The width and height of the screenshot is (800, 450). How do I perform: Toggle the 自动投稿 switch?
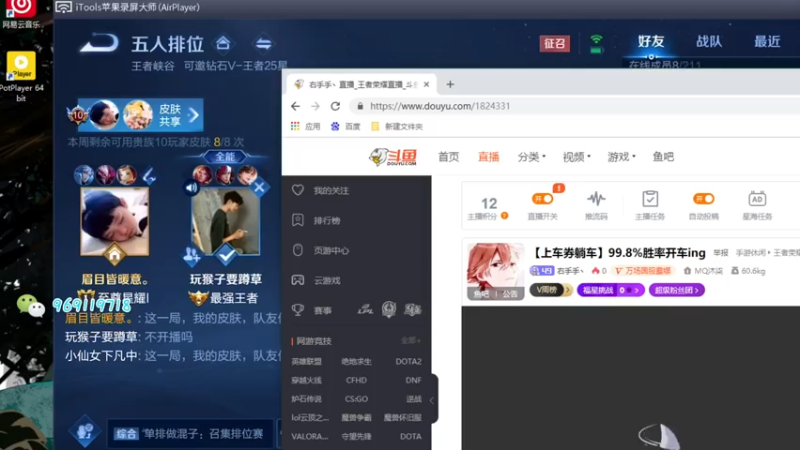click(x=704, y=198)
